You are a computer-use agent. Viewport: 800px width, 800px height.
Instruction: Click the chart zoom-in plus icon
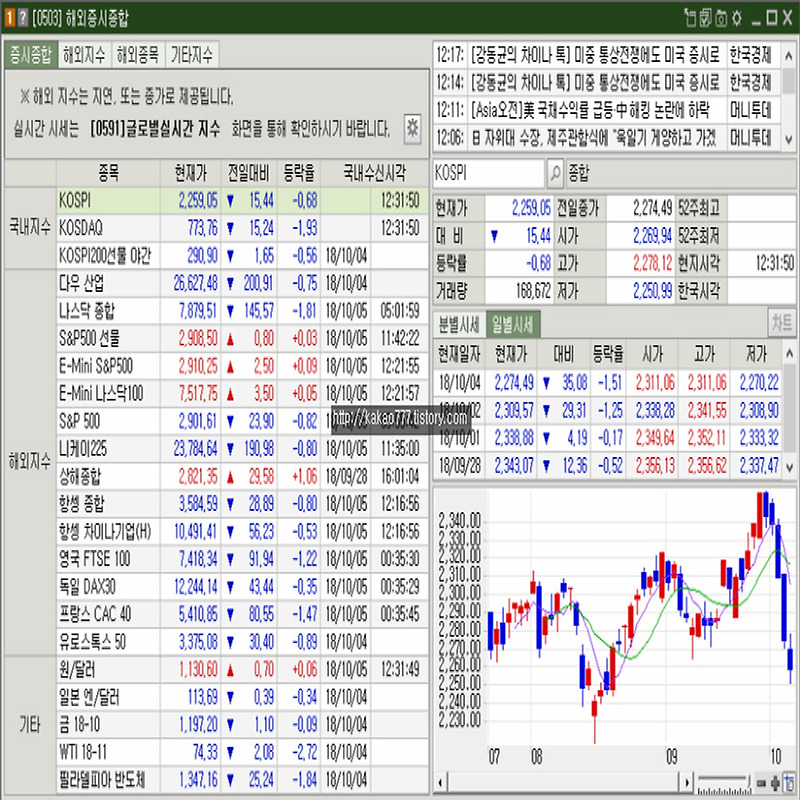(775, 781)
